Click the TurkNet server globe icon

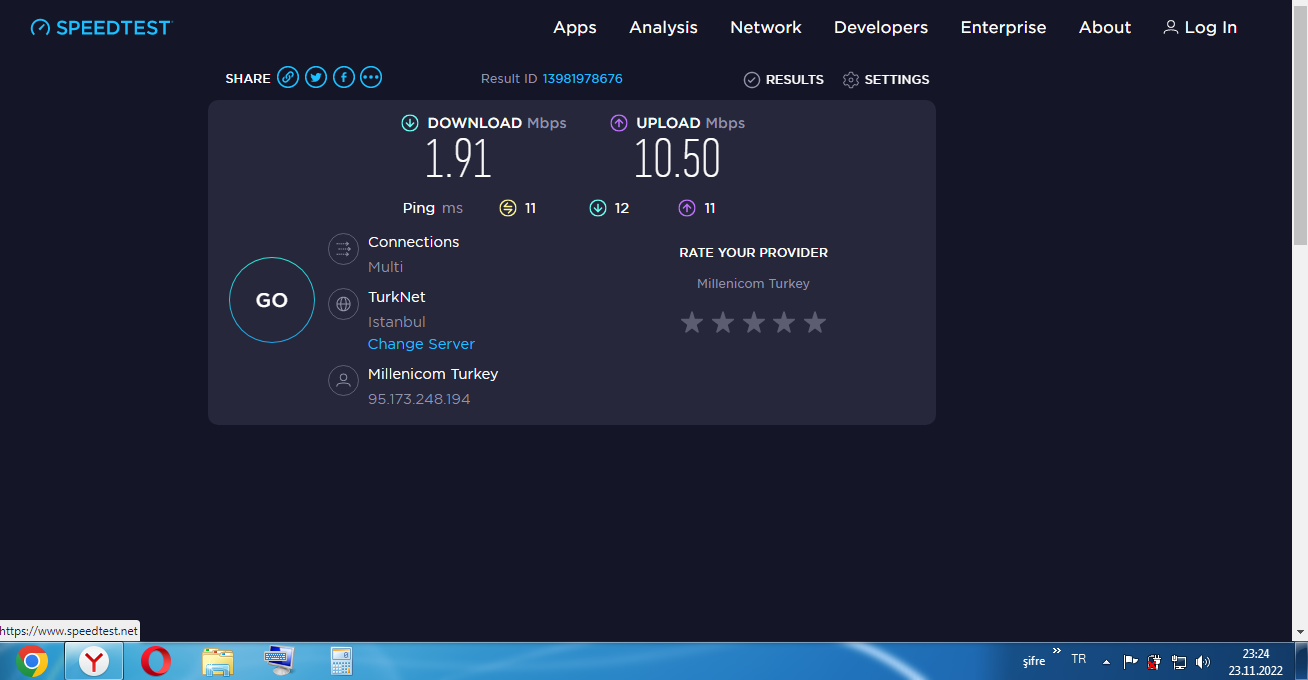343,304
